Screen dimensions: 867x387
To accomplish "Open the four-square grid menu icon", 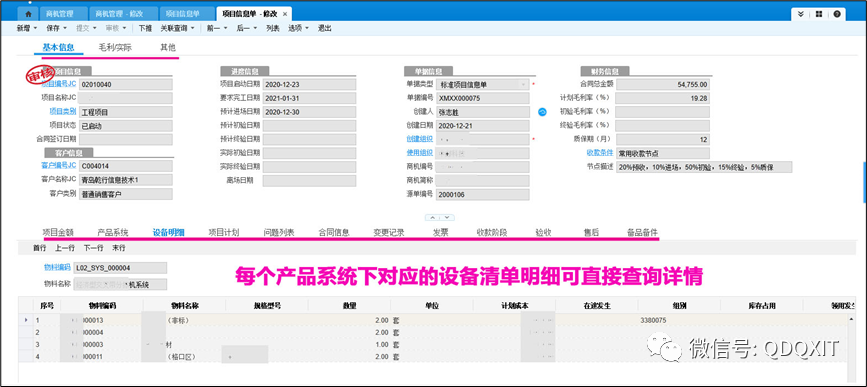I will 819,14.
